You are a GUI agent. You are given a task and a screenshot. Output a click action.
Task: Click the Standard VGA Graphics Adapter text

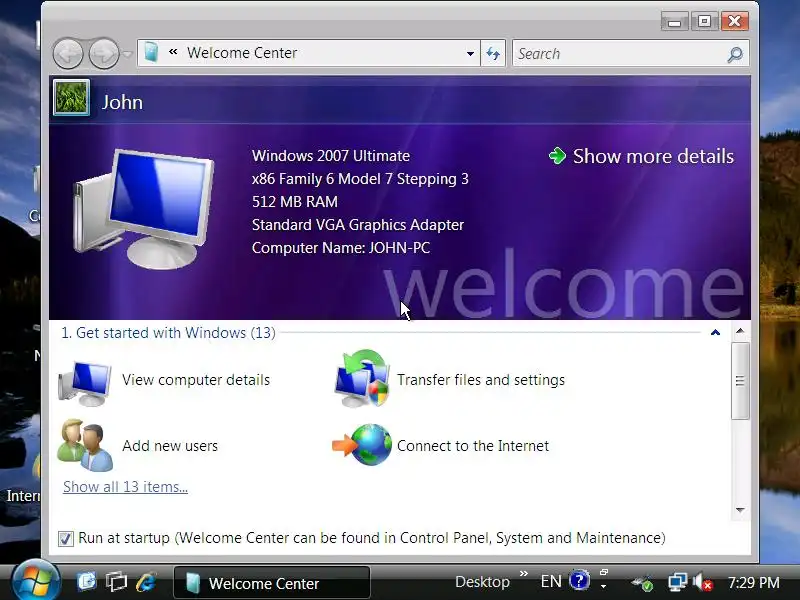tap(358, 225)
